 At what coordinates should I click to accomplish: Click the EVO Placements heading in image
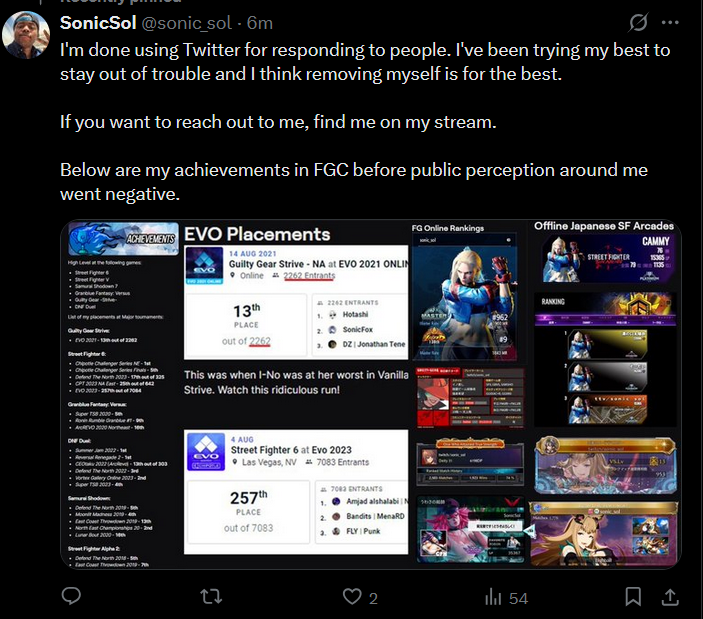pos(257,234)
